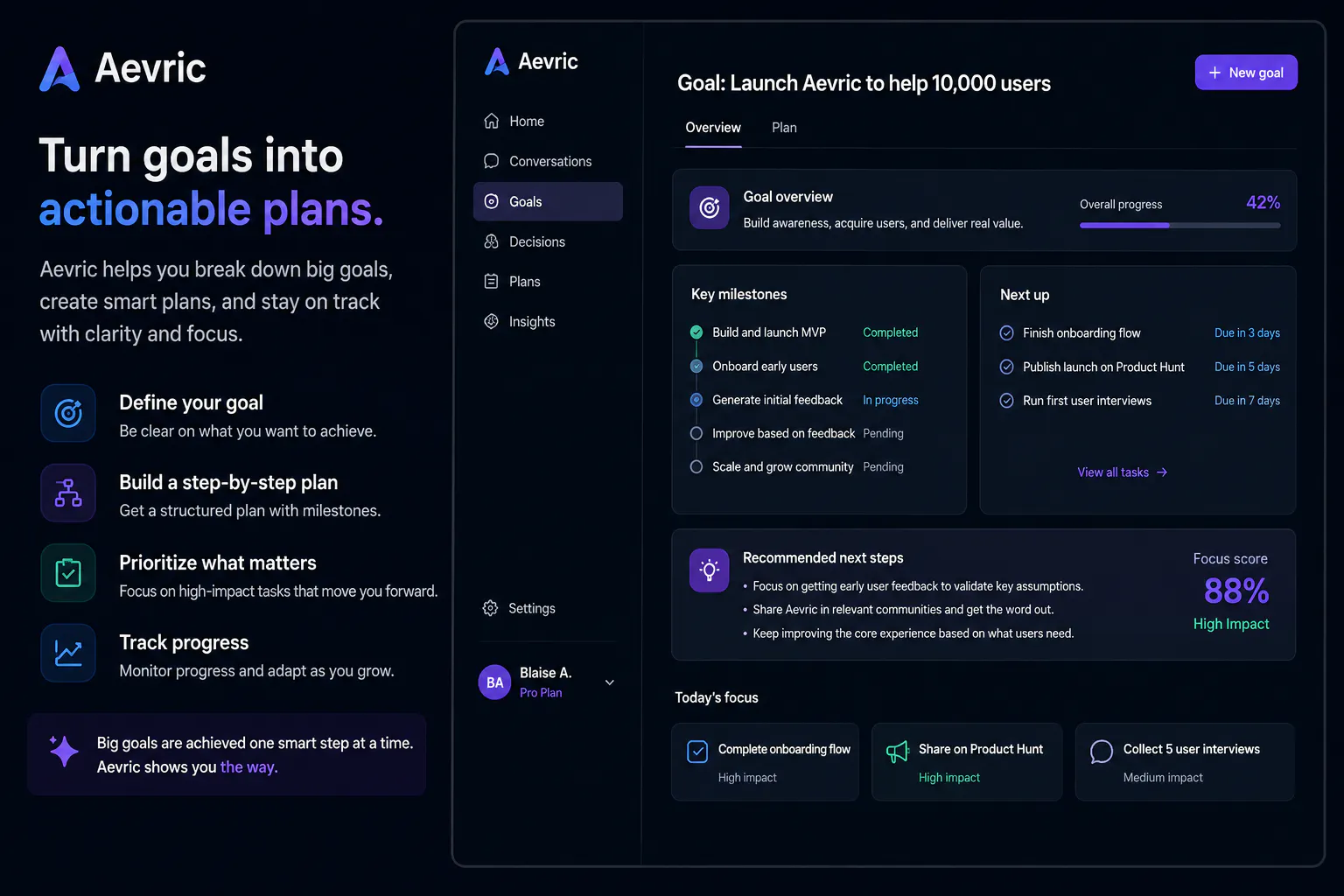Click the In progress status label

890,400
